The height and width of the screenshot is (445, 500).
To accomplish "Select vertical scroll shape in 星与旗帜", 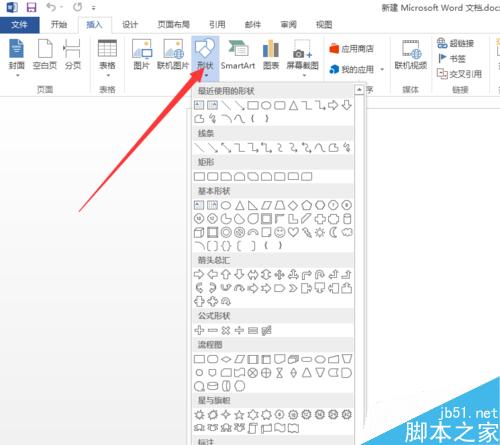I will tap(253, 428).
